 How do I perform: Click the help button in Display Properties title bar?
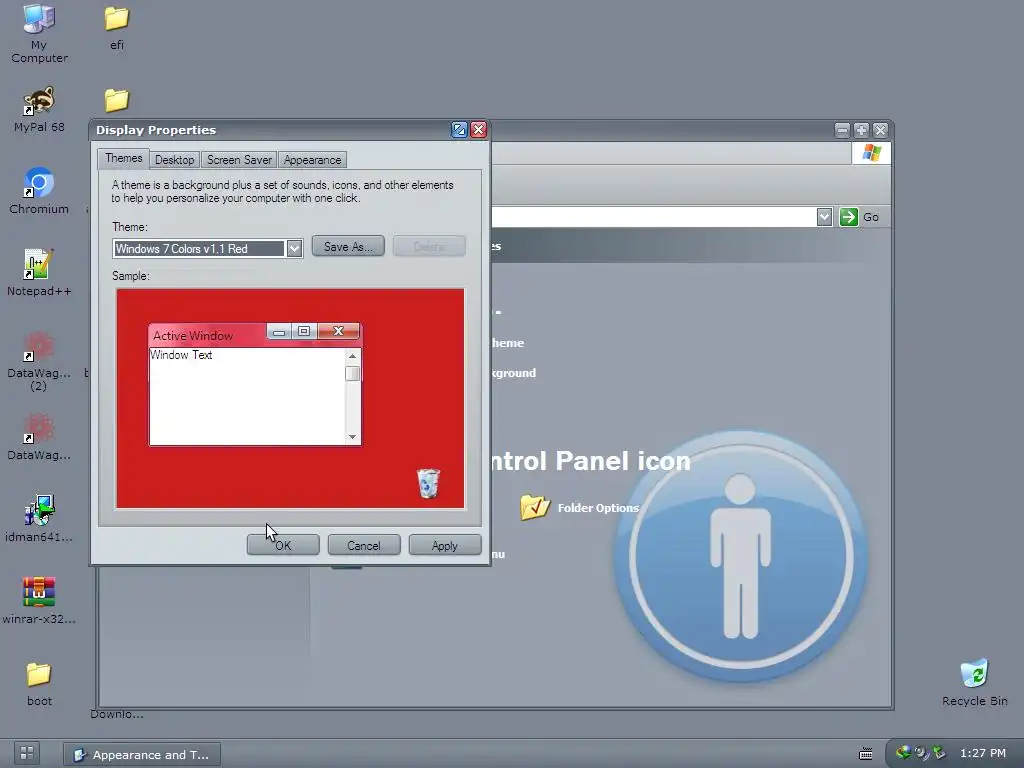[459, 130]
